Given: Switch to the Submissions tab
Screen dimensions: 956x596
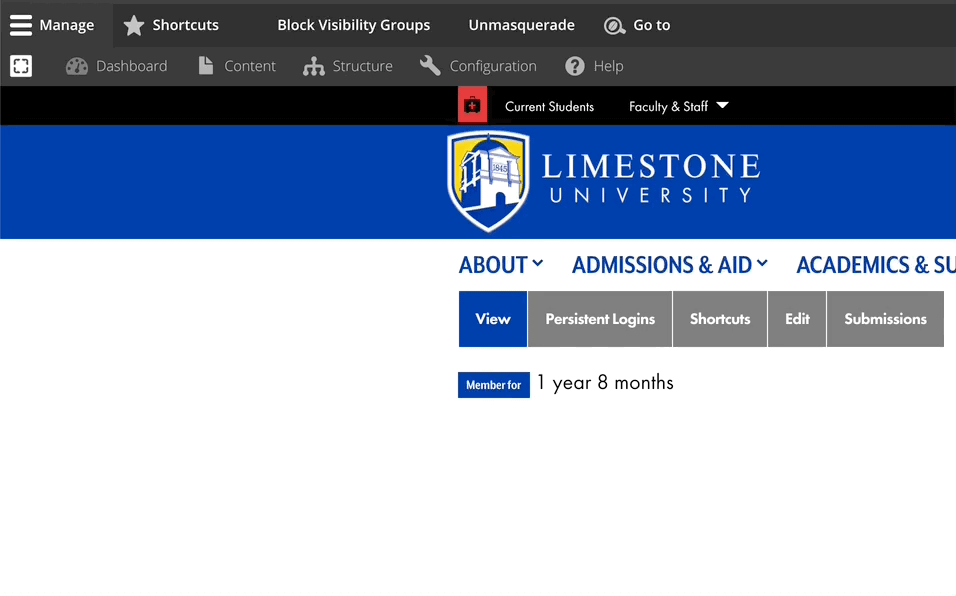Looking at the screenshot, I should 885,319.
